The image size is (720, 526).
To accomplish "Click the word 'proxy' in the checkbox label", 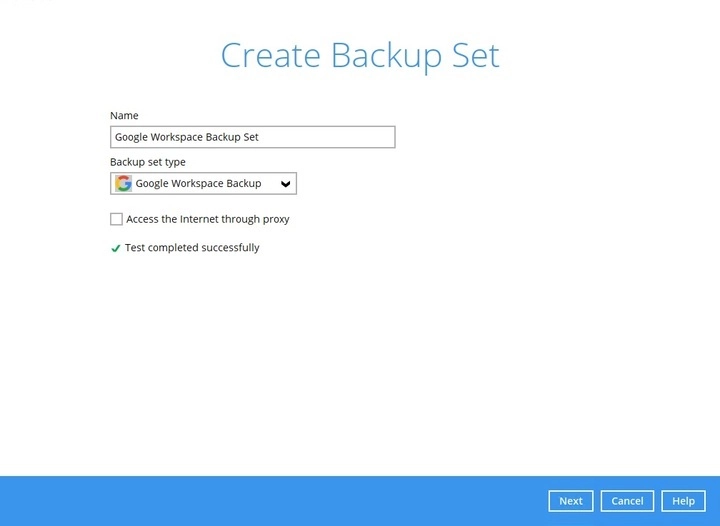I will [274, 219].
